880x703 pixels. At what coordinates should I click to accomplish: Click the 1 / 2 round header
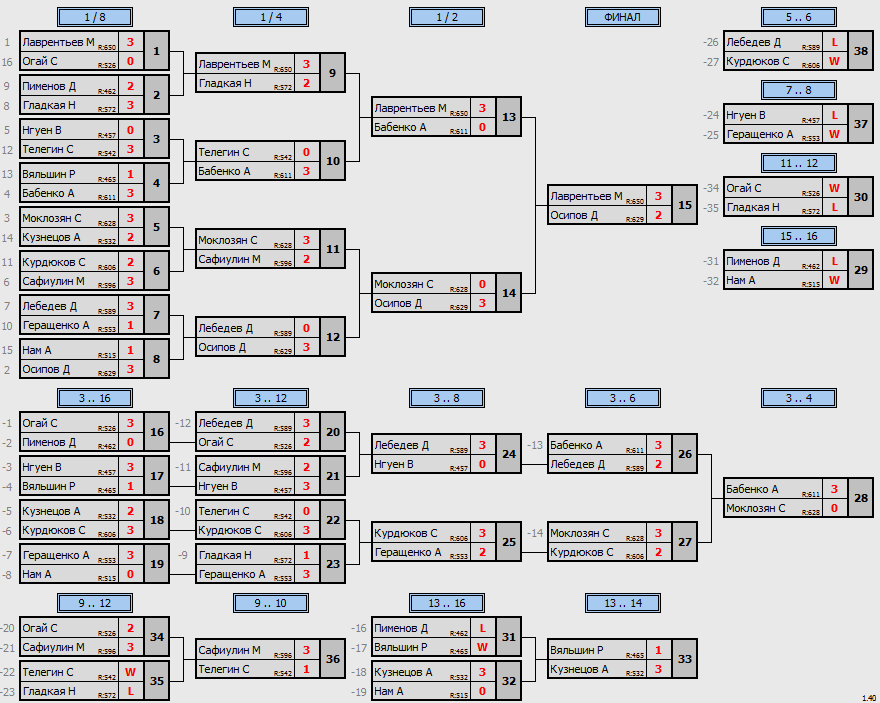click(447, 17)
